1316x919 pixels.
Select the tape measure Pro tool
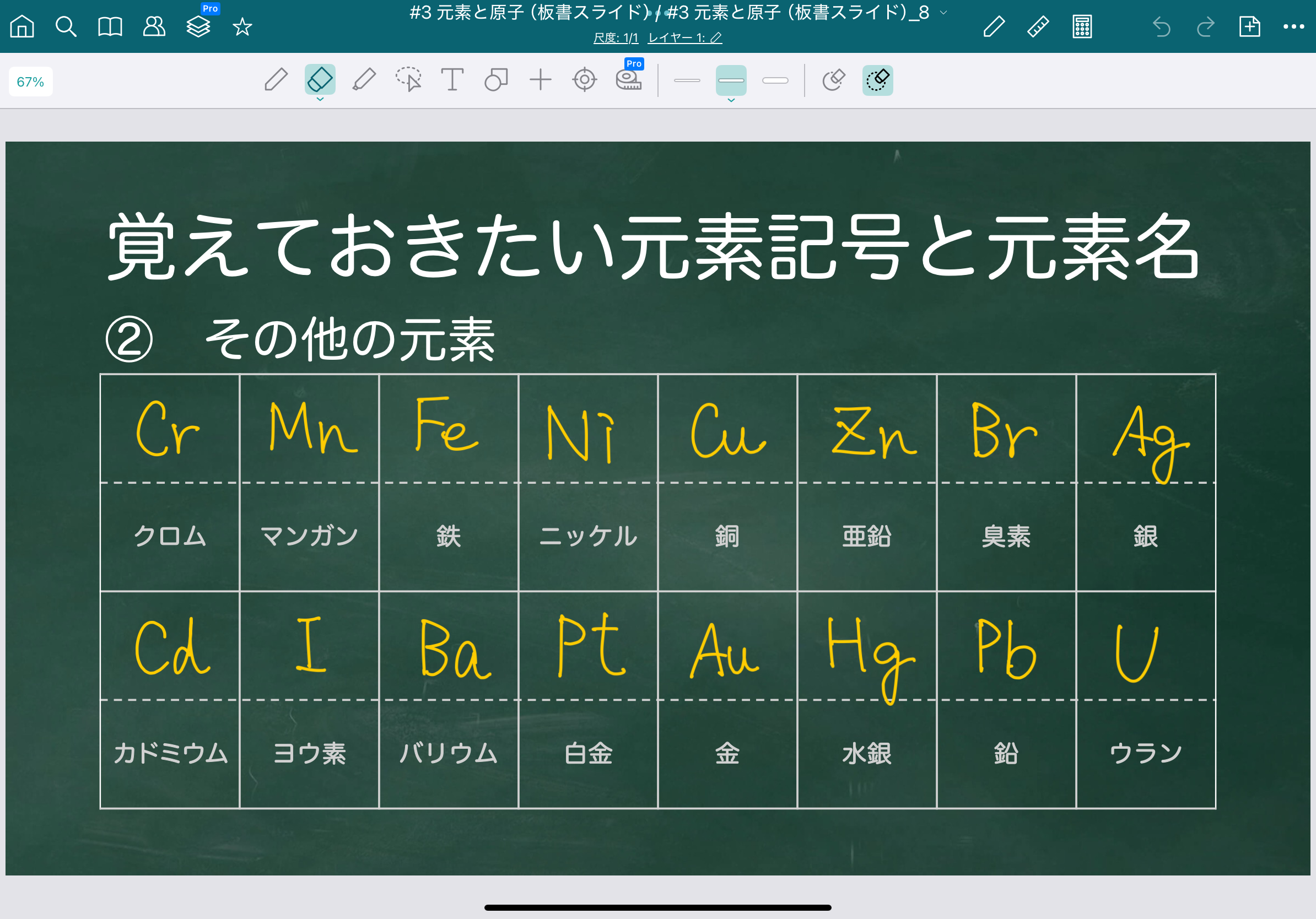click(x=629, y=80)
